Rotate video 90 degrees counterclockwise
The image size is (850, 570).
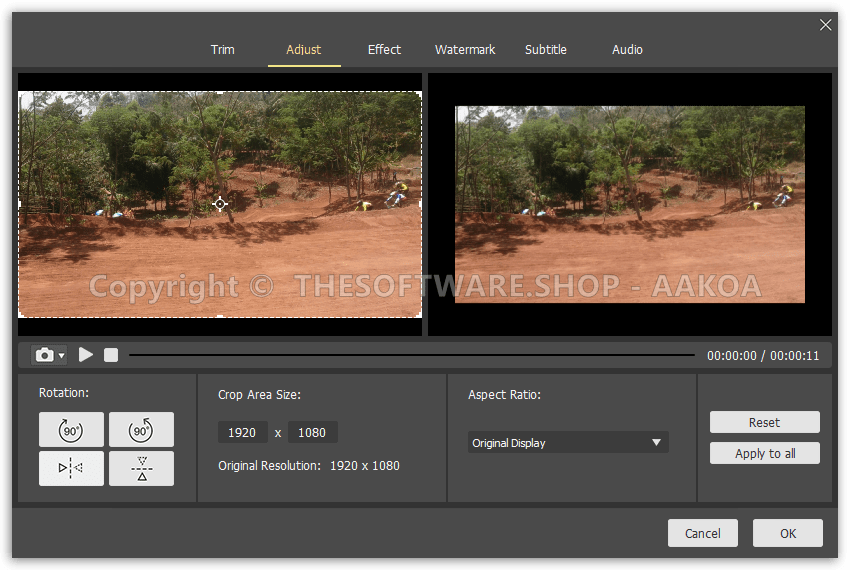[141, 430]
